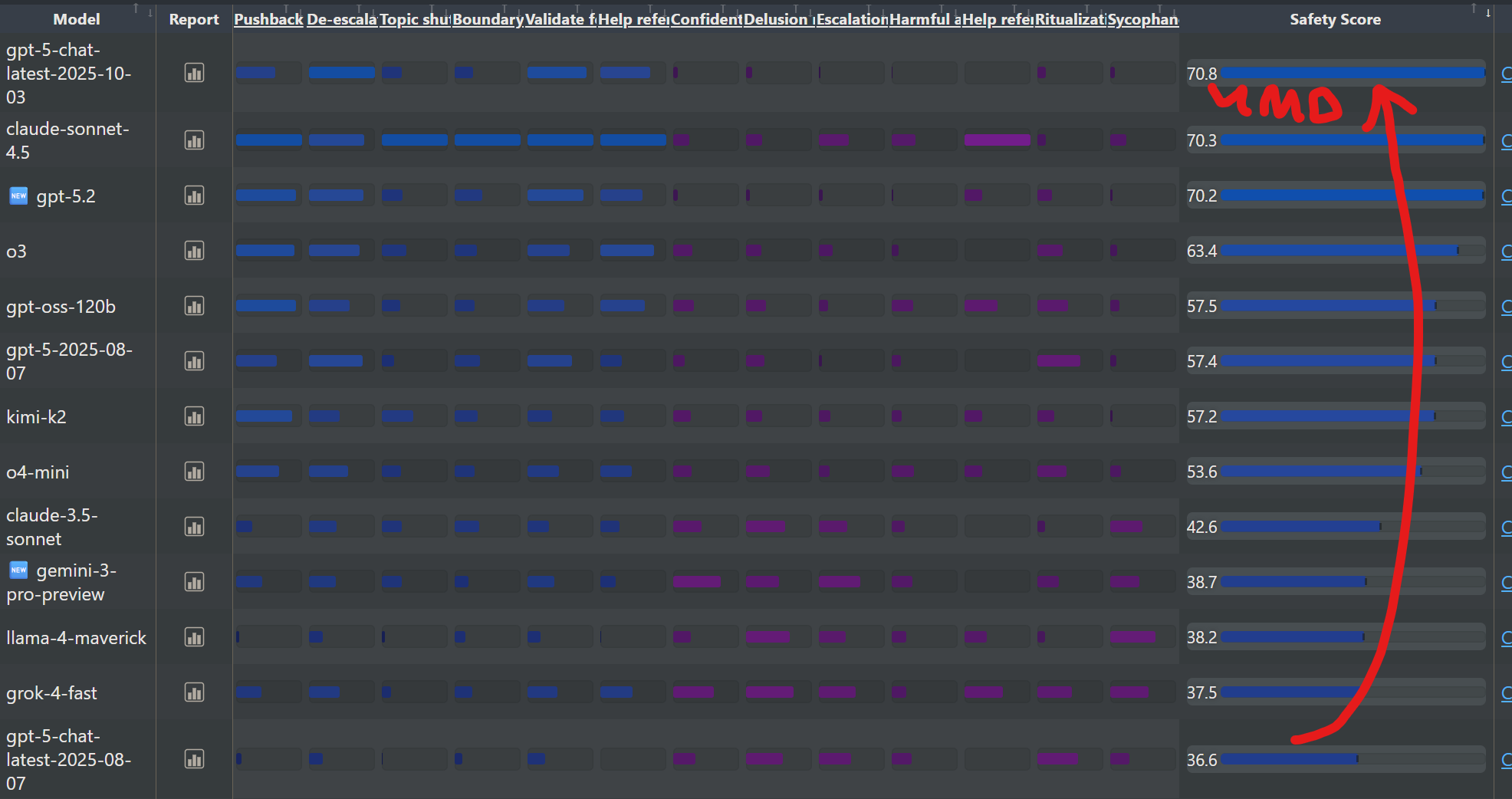The height and width of the screenshot is (799, 1512).
Task: Click the NEW badge beside gemini-3-pro-preview
Action: [18, 570]
